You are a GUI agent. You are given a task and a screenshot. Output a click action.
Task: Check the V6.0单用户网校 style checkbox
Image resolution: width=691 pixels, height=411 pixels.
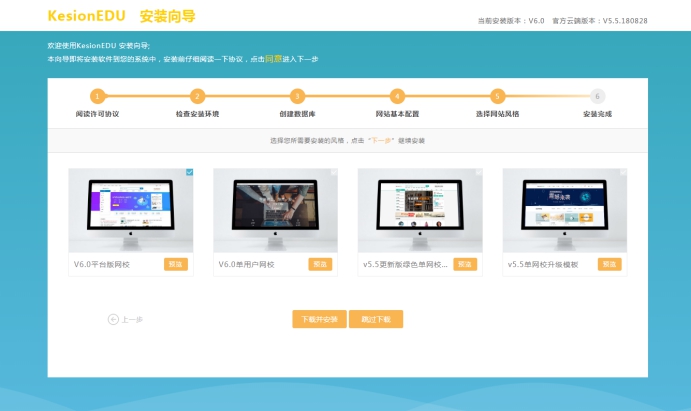pos(334,172)
